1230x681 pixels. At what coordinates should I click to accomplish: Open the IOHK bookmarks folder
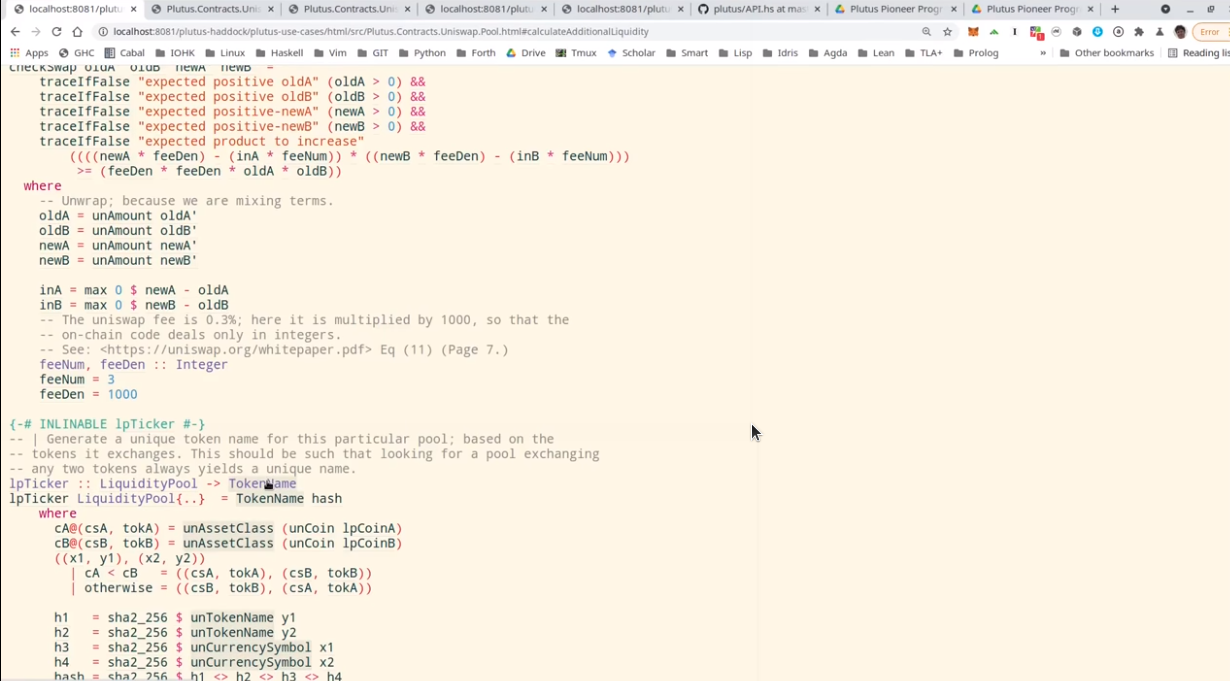click(x=175, y=53)
